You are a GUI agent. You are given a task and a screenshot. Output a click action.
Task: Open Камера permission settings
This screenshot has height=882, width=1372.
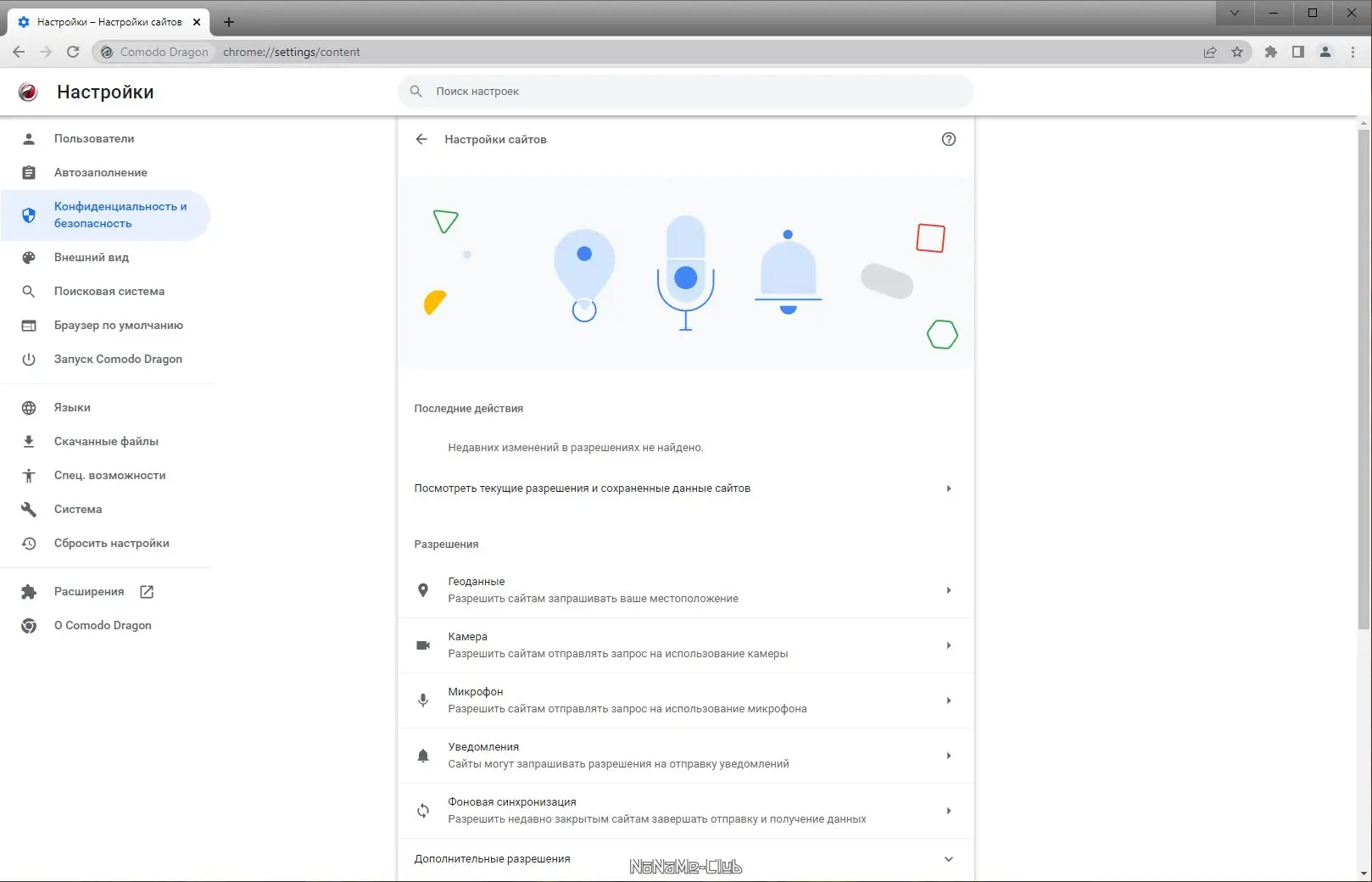coord(685,645)
